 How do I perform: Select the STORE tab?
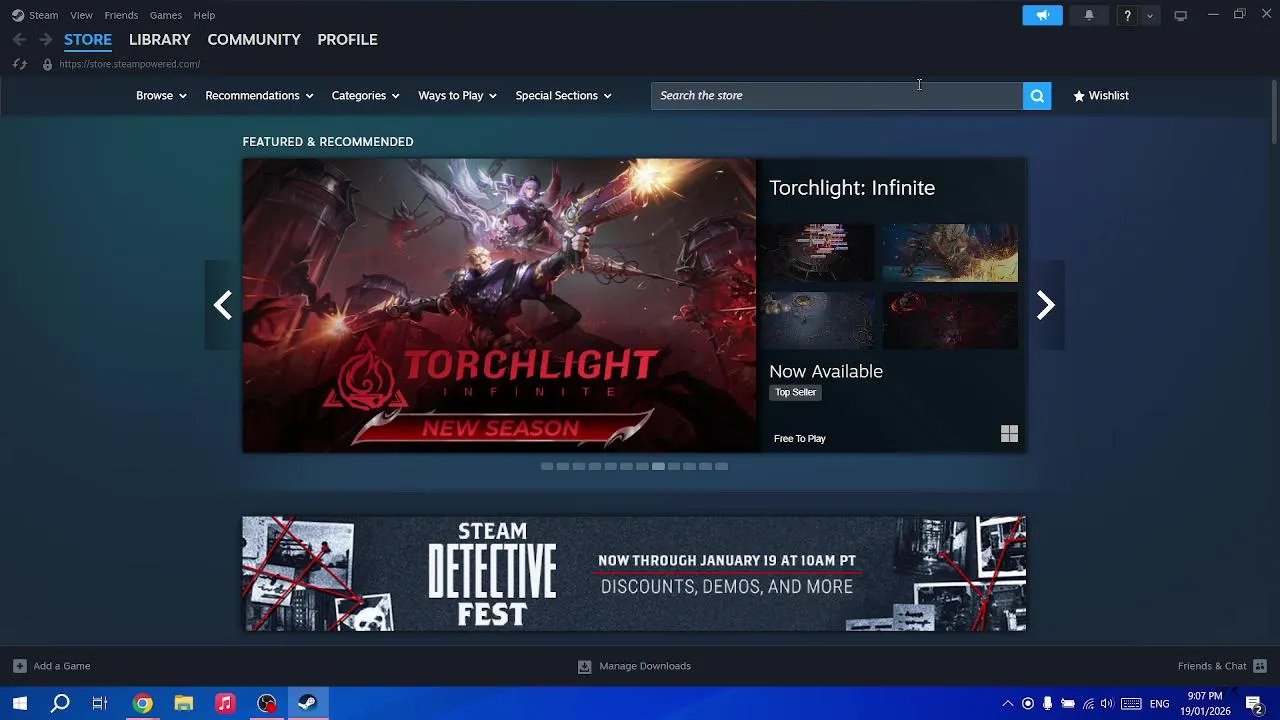88,40
